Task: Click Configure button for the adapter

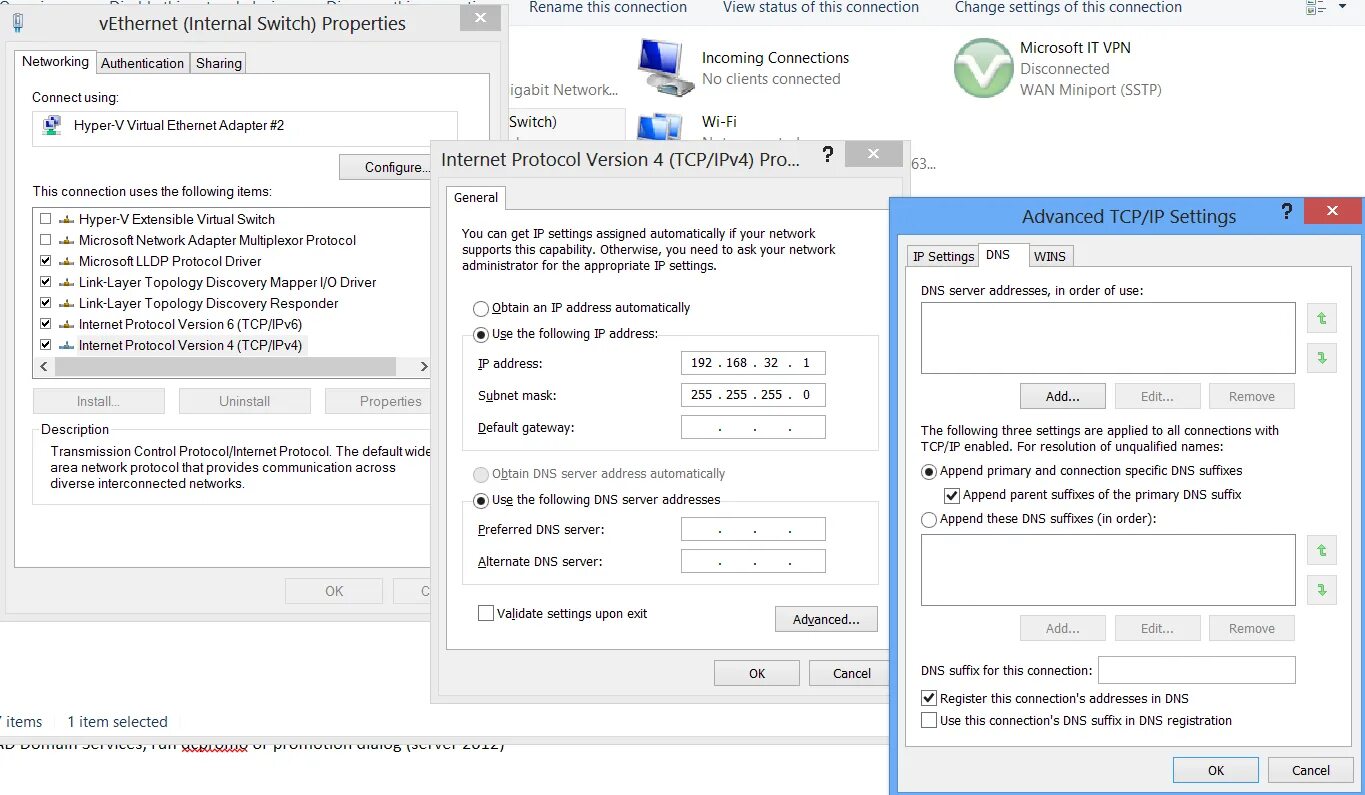Action: click(x=385, y=167)
